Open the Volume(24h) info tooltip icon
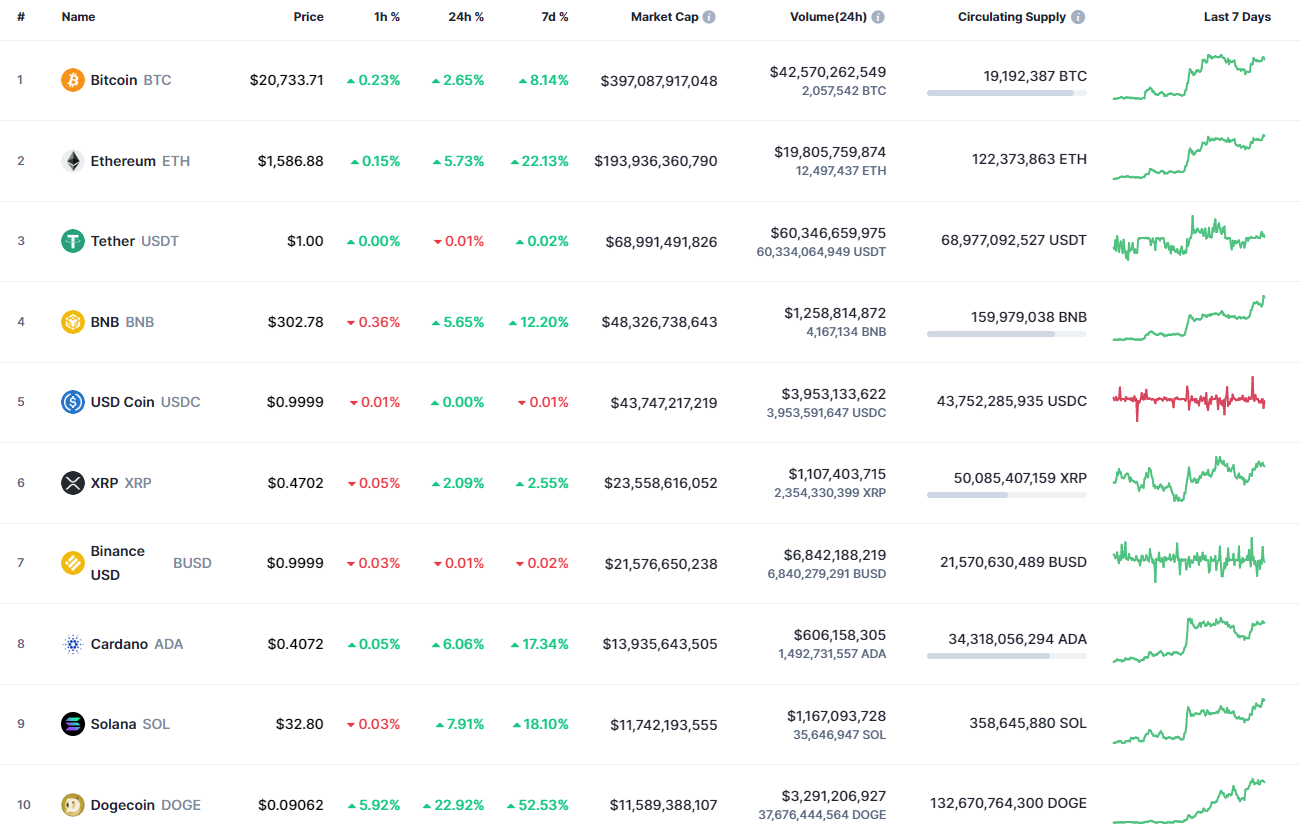 pos(878,17)
